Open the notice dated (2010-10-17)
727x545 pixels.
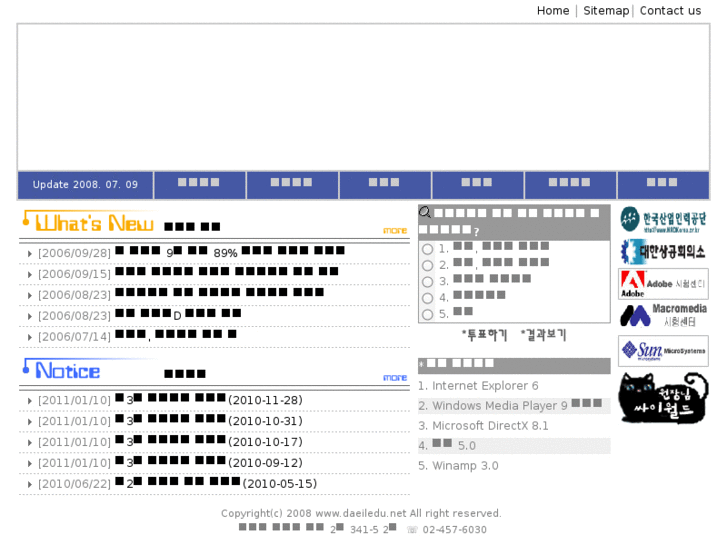(209, 441)
